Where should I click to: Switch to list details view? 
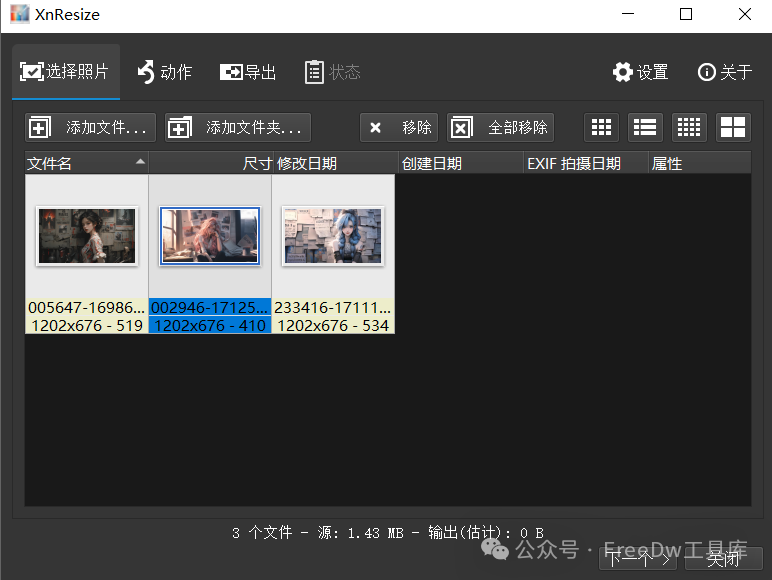coord(645,128)
